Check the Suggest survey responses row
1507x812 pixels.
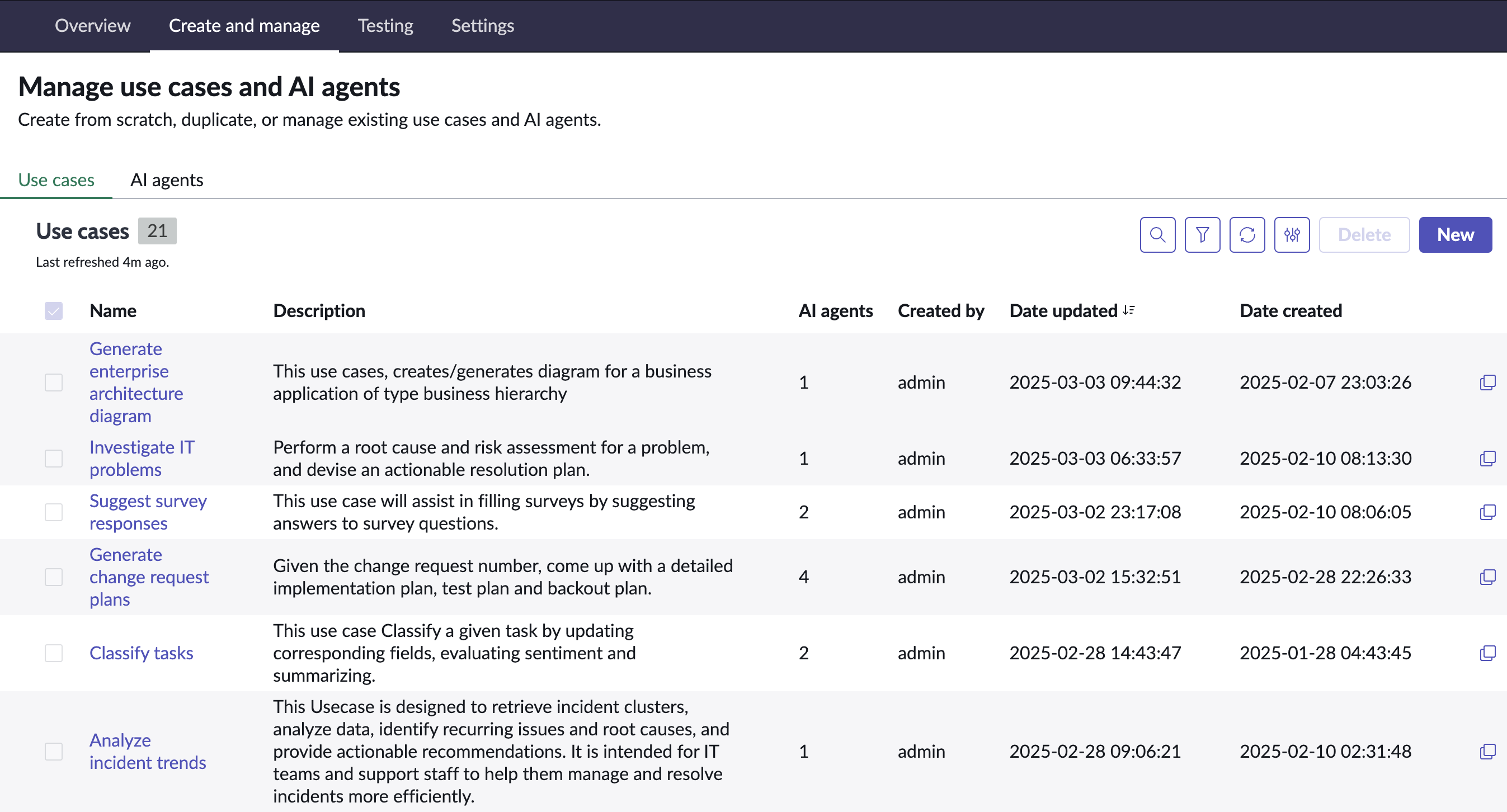click(53, 512)
